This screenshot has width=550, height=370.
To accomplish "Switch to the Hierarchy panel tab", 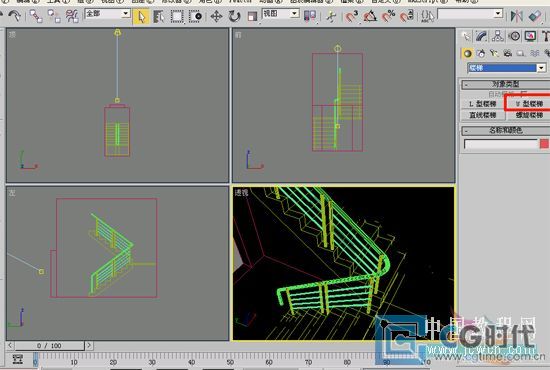I will tap(498, 36).
